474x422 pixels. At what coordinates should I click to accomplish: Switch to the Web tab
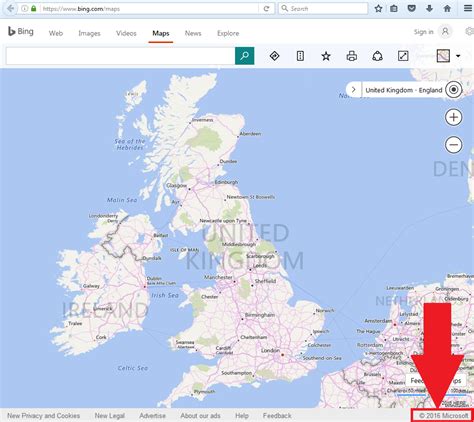pos(56,33)
